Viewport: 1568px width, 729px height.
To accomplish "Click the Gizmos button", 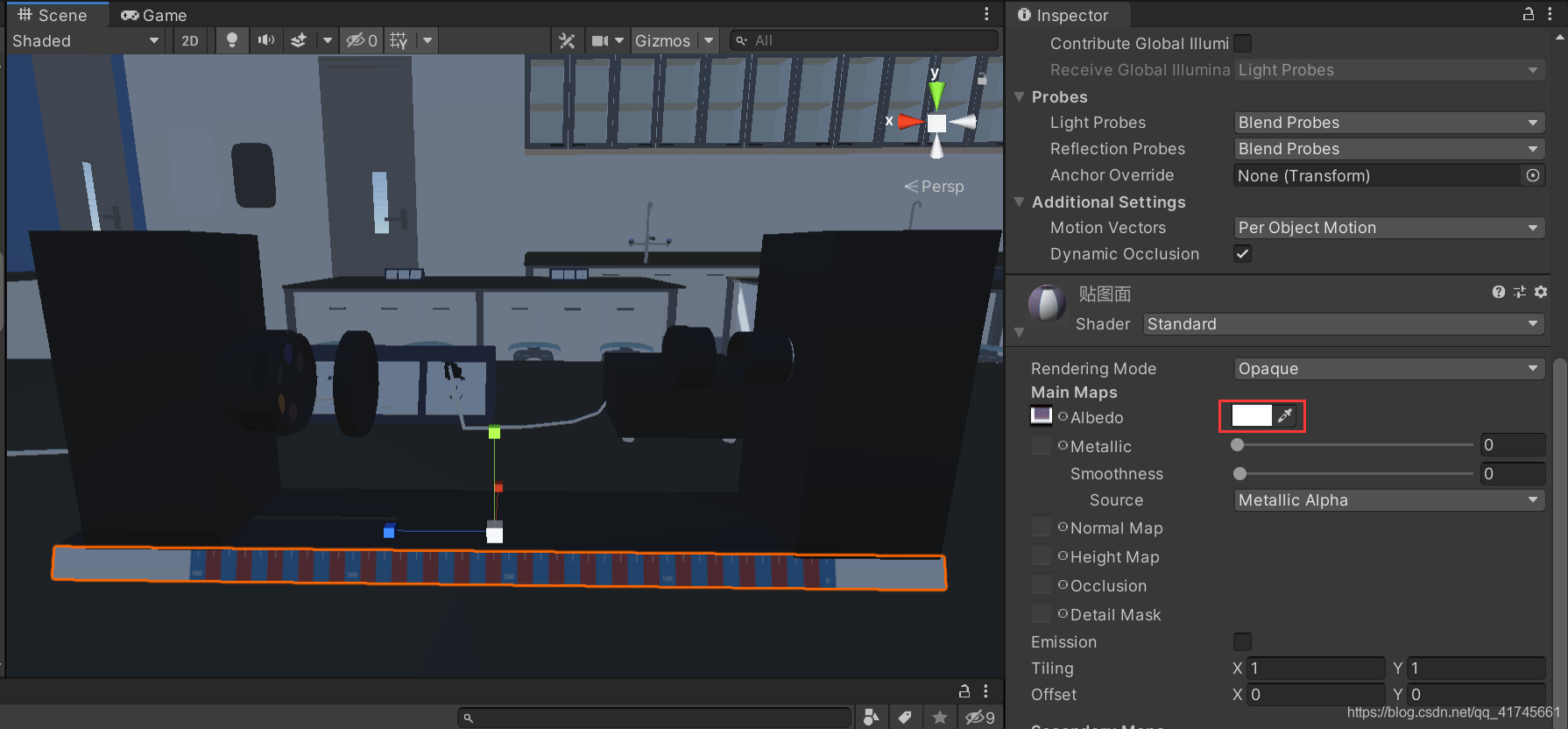I will [x=663, y=40].
